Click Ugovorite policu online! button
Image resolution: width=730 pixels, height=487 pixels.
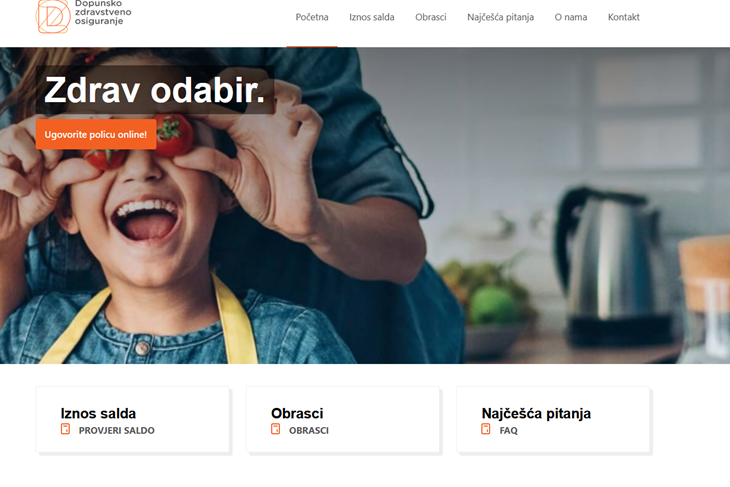pos(96,135)
